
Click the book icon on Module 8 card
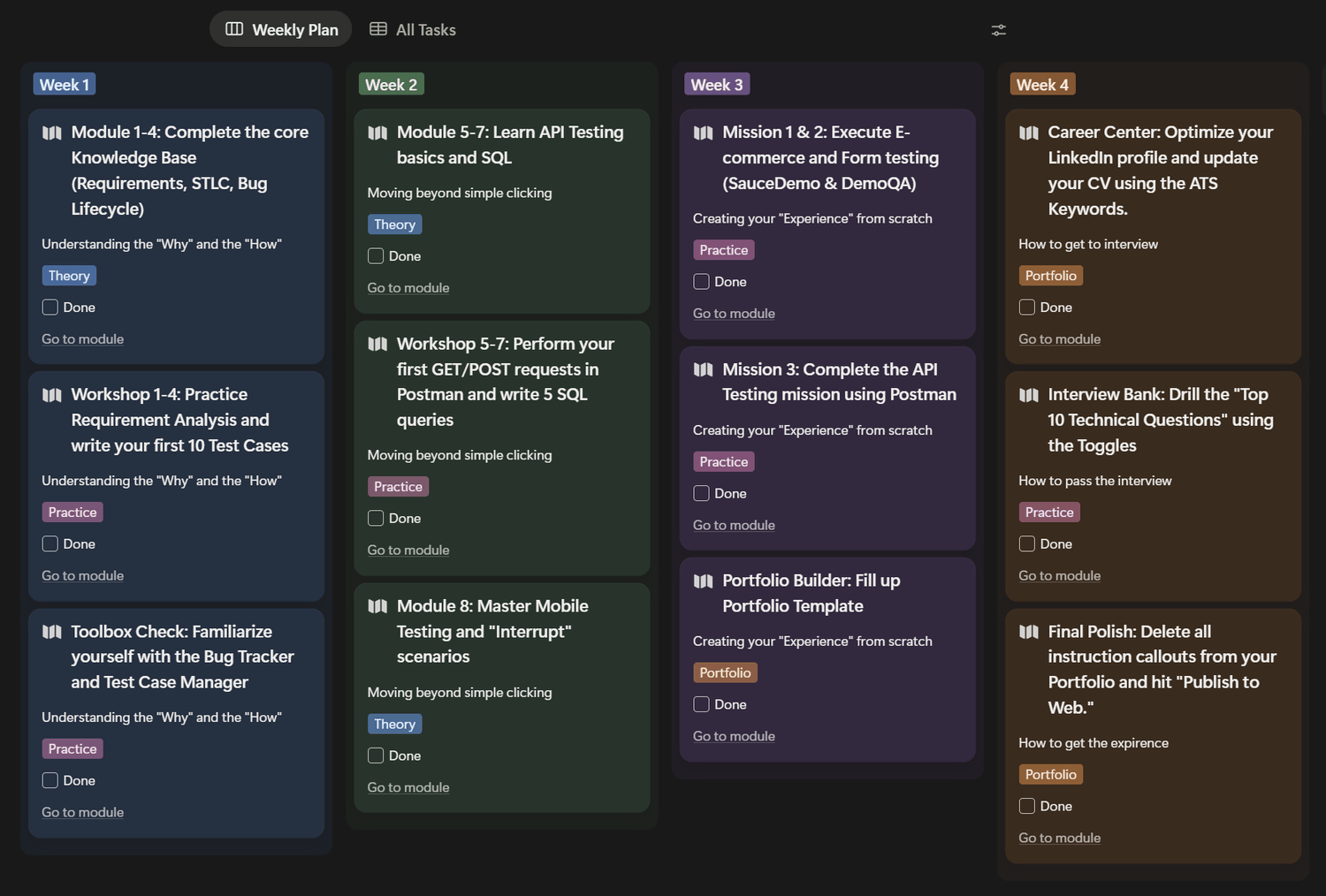[377, 606]
